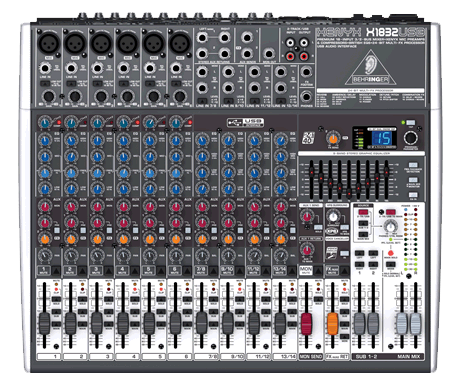Image resolution: width=461 pixels, height=385 pixels.
Task: Click the channel 6 XLR mic input socket
Action: coord(180,43)
